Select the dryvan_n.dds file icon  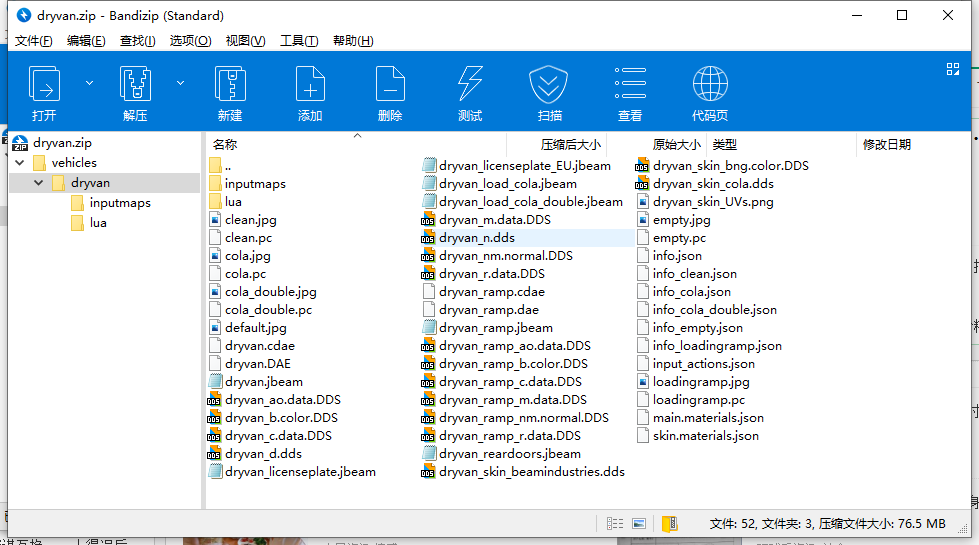428,238
